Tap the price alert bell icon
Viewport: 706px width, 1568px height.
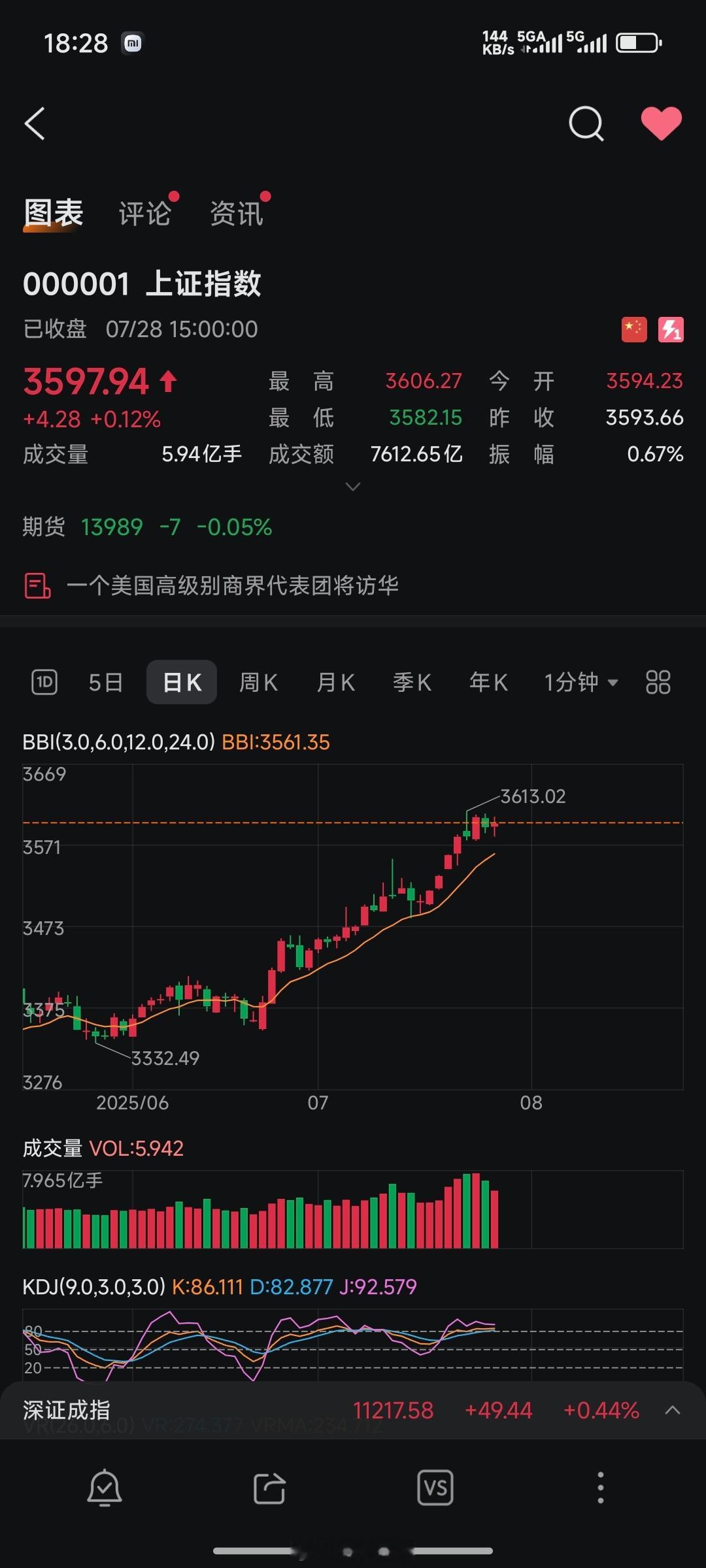click(105, 1488)
